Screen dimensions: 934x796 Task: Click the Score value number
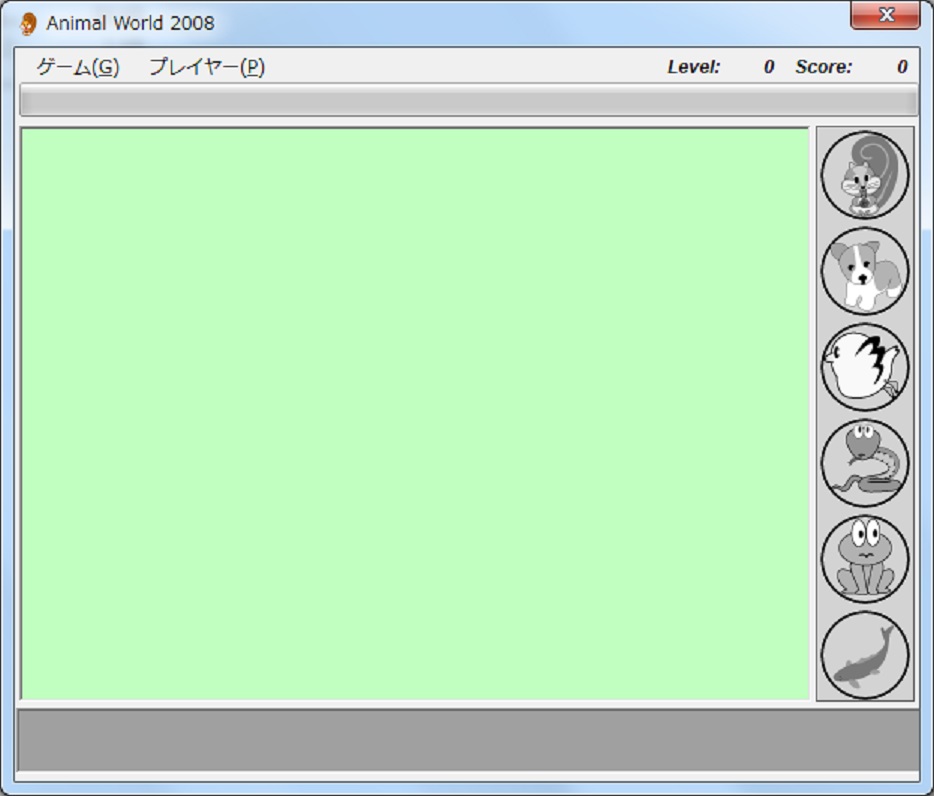(902, 67)
